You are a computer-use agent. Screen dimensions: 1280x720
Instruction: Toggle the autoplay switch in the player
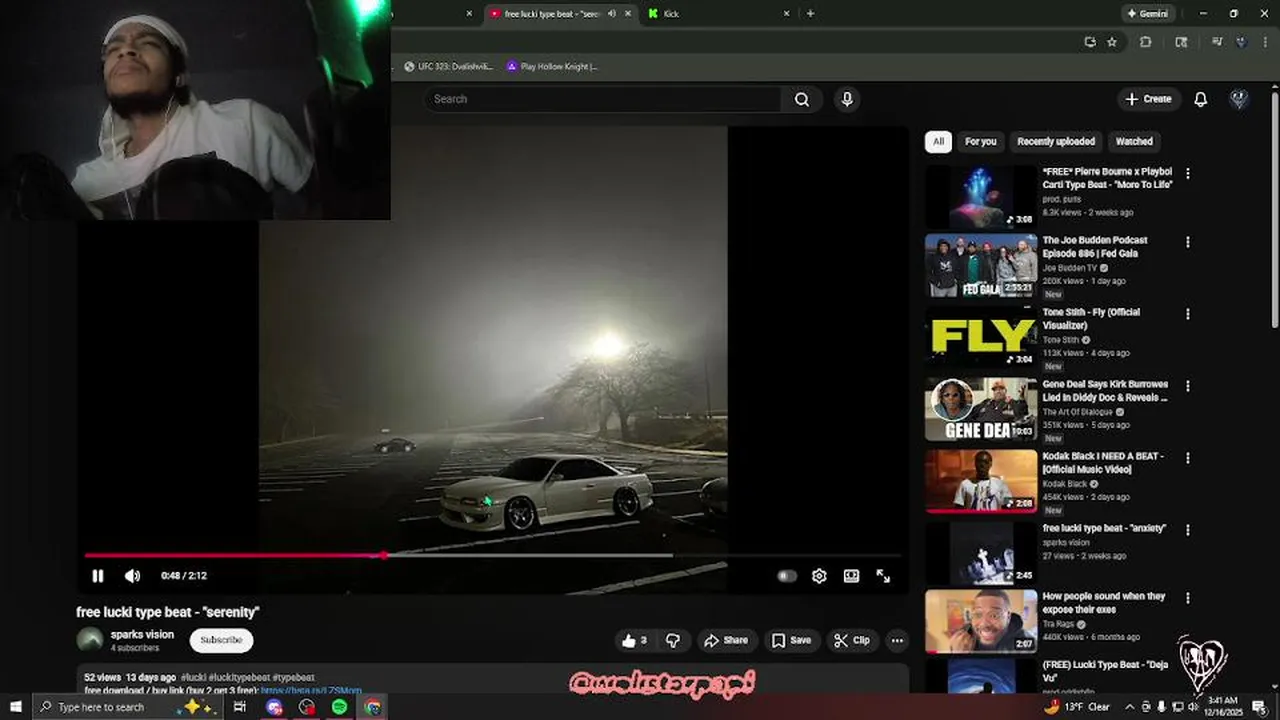click(787, 576)
